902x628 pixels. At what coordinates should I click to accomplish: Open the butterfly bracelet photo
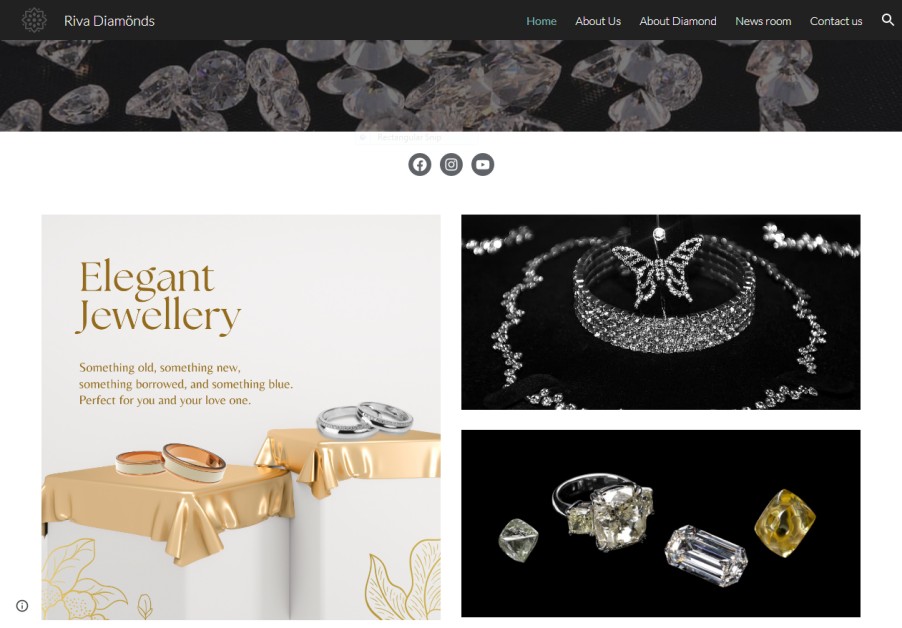pyautogui.click(x=660, y=312)
